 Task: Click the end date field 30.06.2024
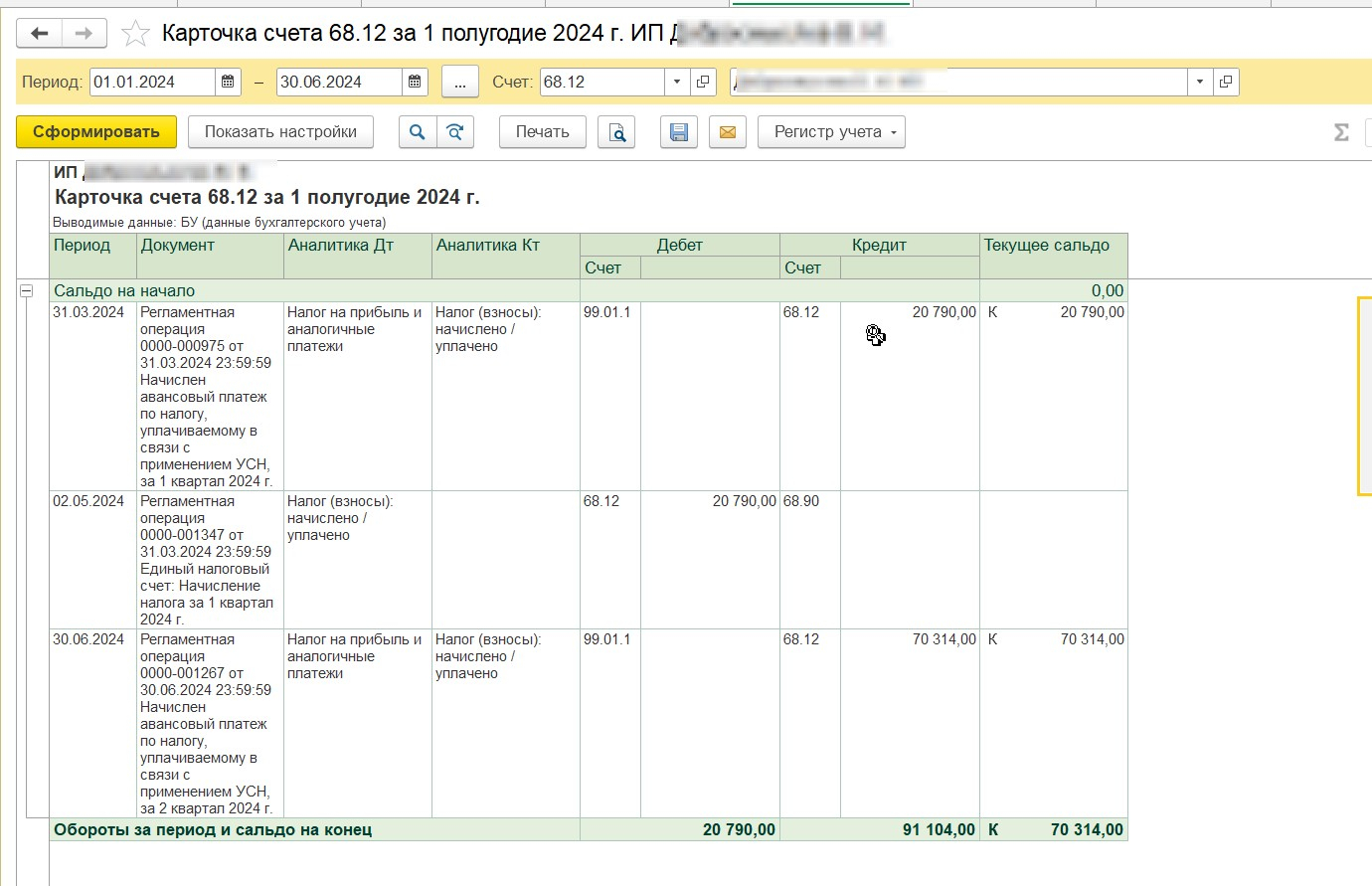(x=339, y=83)
